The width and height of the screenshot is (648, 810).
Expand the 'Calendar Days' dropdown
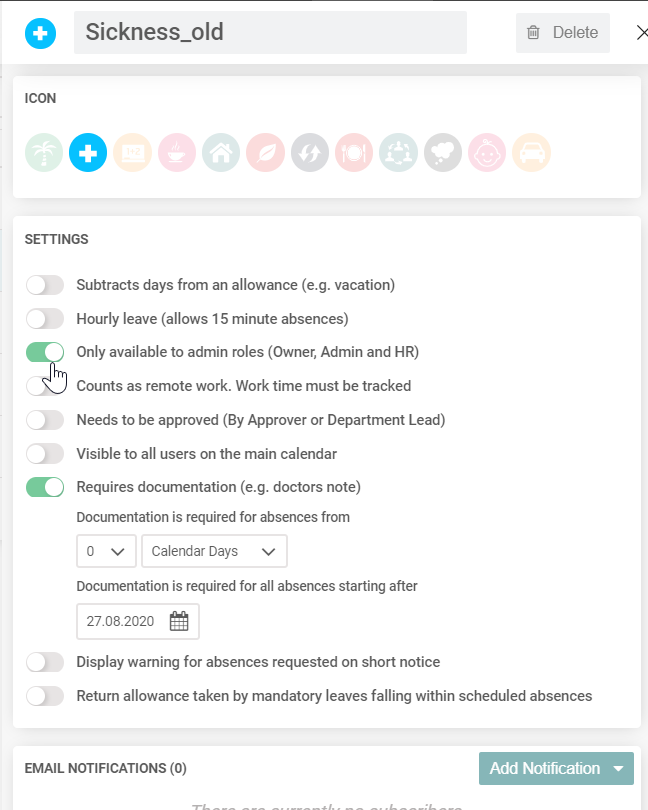click(214, 551)
